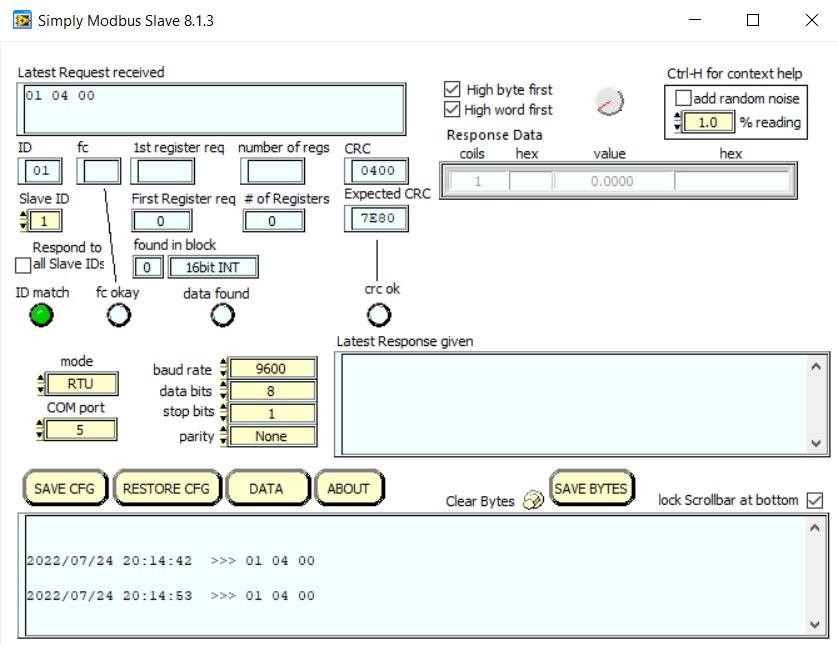838x645 pixels.
Task: Click the scroll-down arrow in Latest Response
Action: [x=816, y=443]
